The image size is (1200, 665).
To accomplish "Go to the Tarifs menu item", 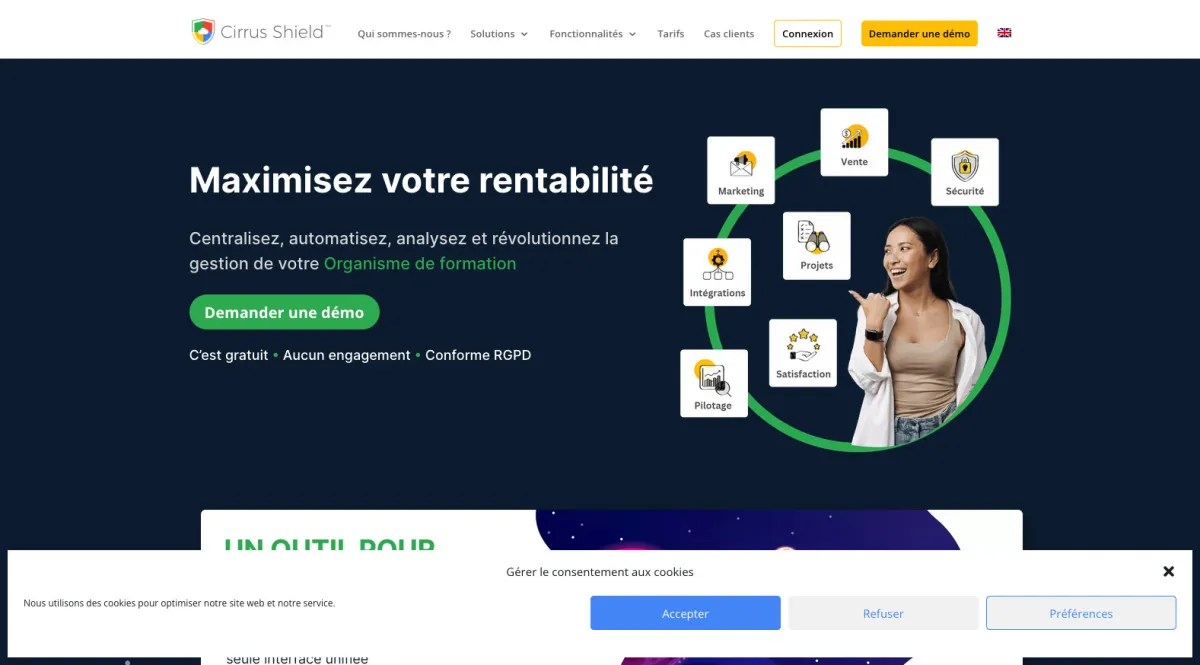I will coord(671,34).
